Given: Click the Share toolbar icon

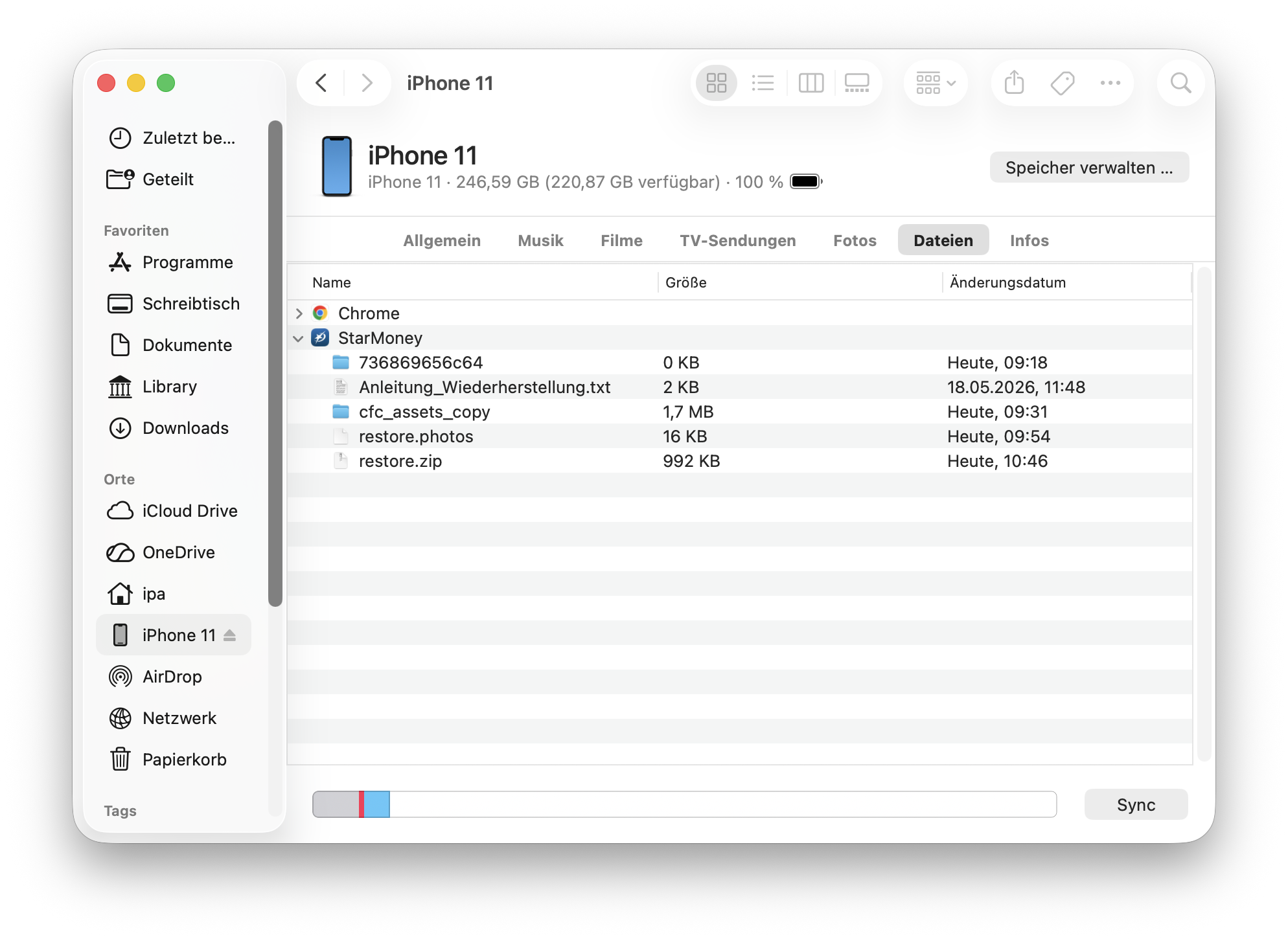Looking at the screenshot, I should click(1014, 83).
